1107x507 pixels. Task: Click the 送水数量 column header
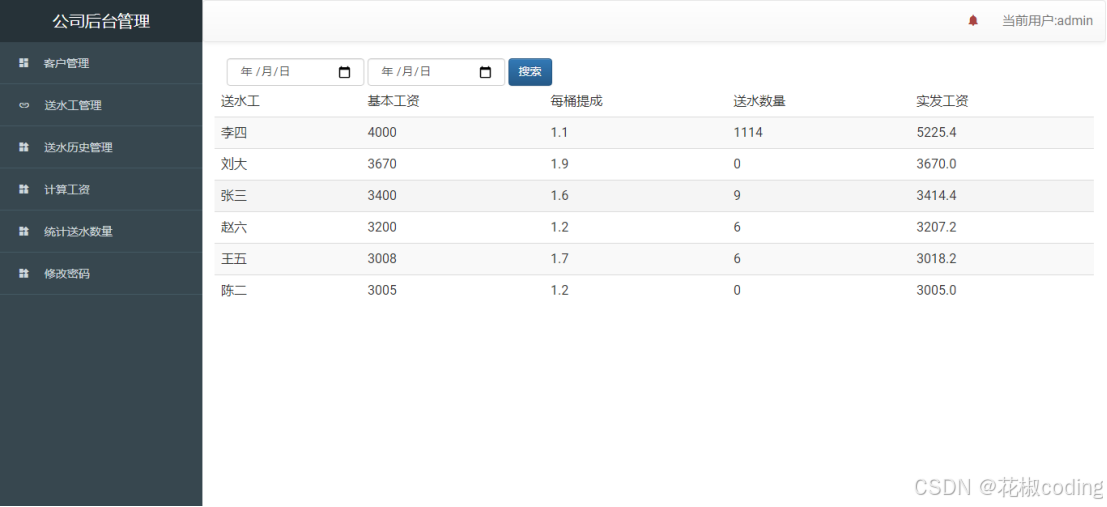click(760, 101)
